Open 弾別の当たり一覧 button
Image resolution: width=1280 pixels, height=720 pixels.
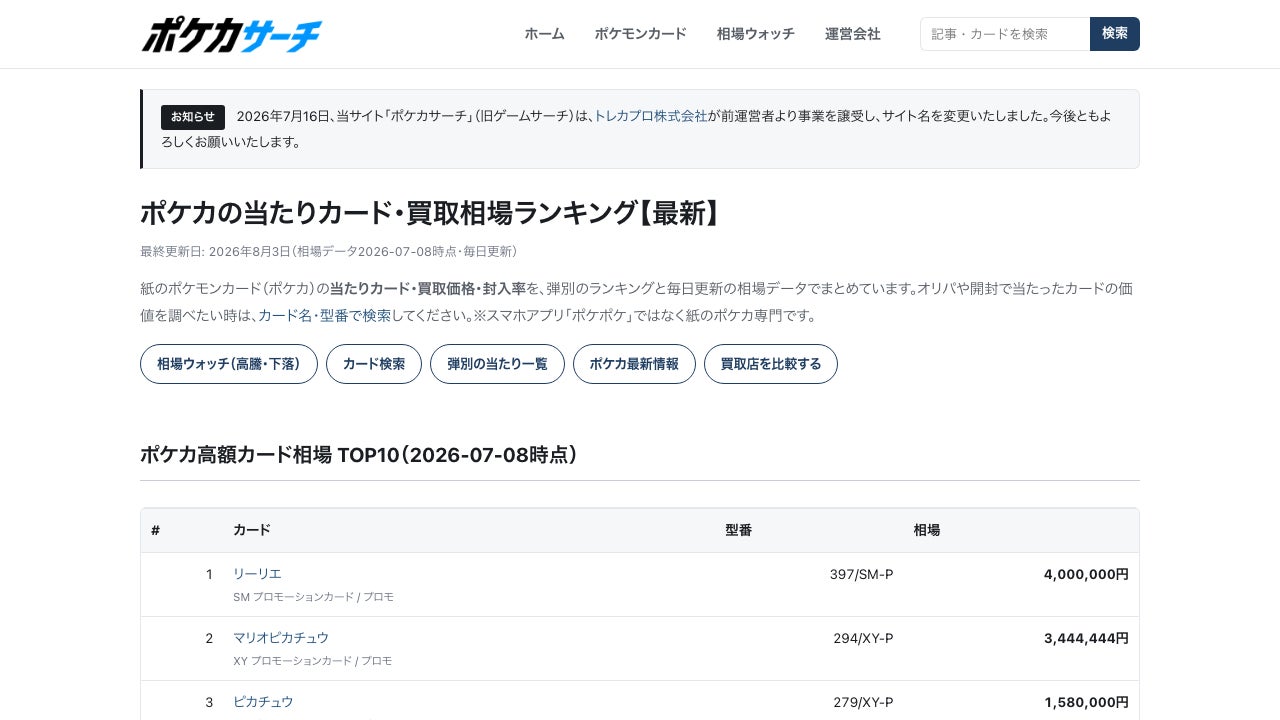[x=497, y=364]
